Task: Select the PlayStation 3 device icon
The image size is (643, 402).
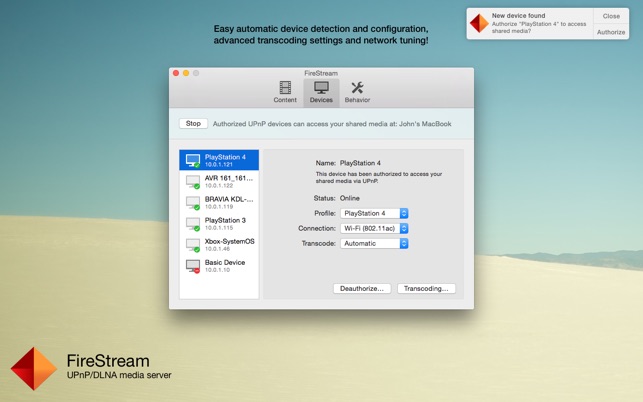Action: click(x=193, y=224)
